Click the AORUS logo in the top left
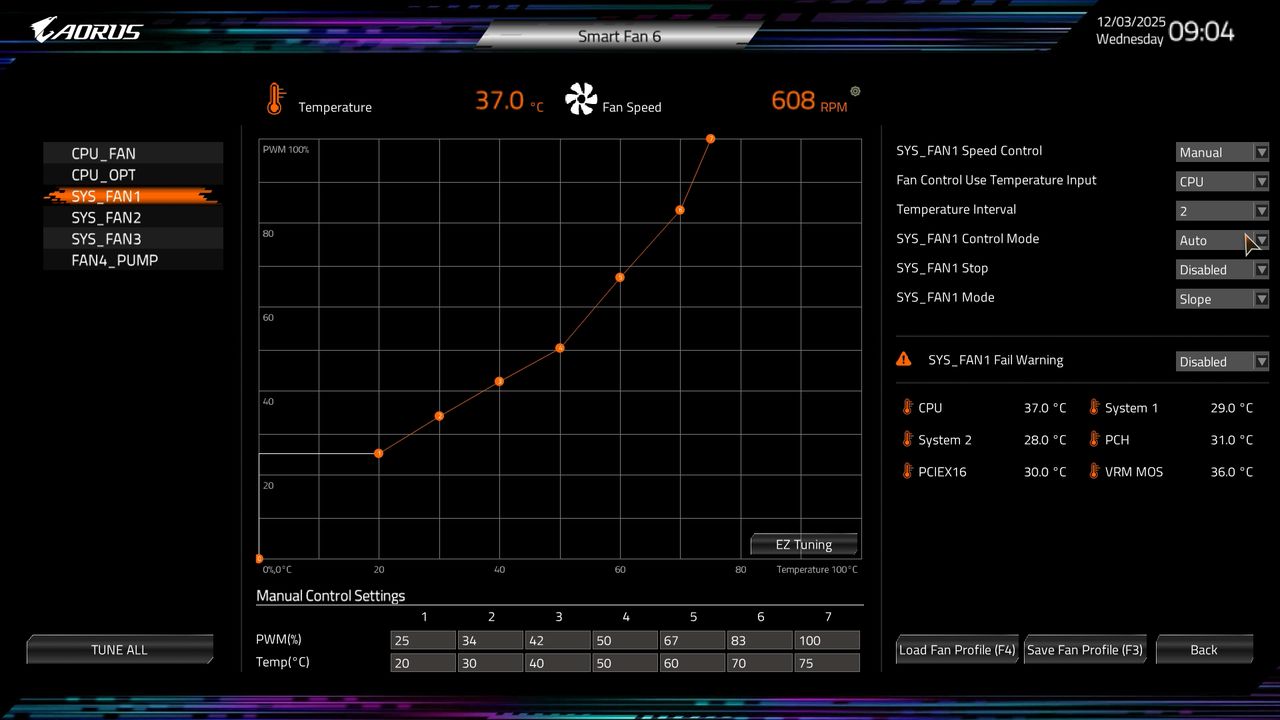The height and width of the screenshot is (720, 1280). (x=82, y=30)
